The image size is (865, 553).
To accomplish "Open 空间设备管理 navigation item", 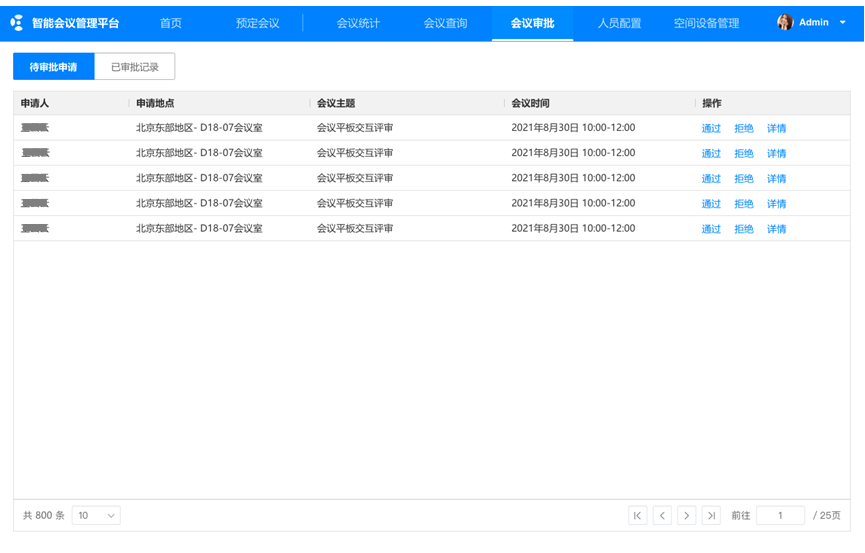I will [706, 23].
